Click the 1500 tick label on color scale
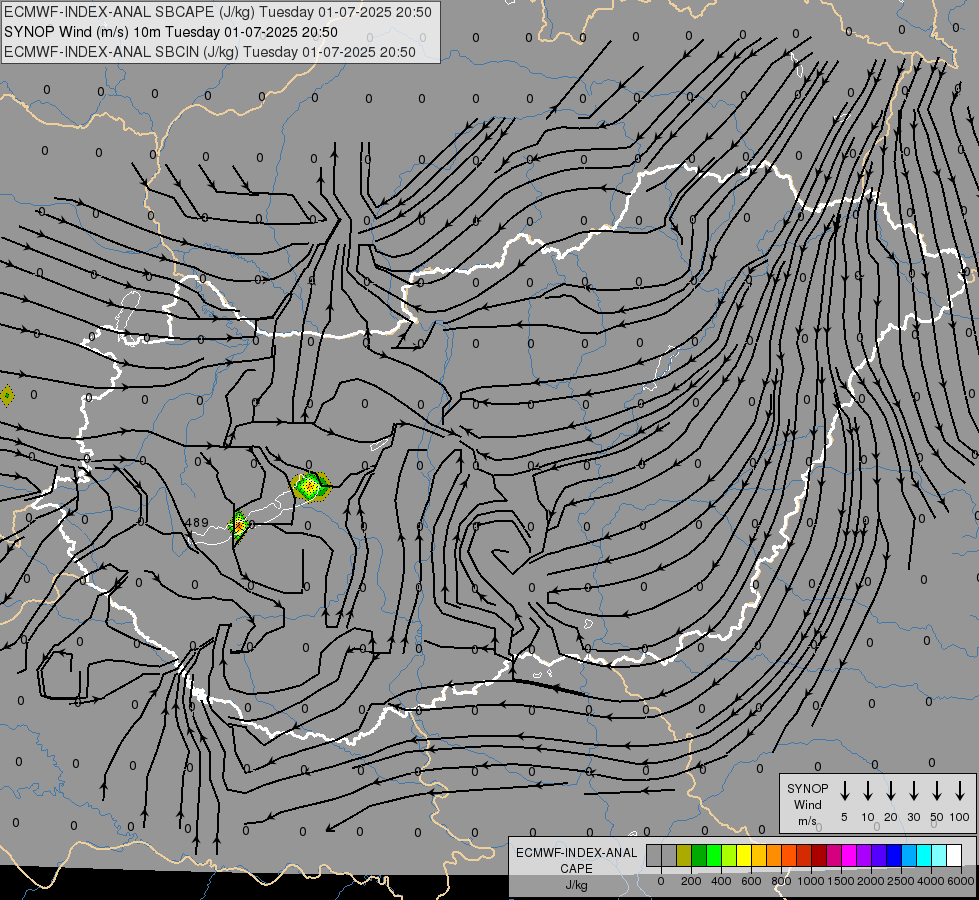This screenshot has height=900, width=979. click(x=841, y=881)
